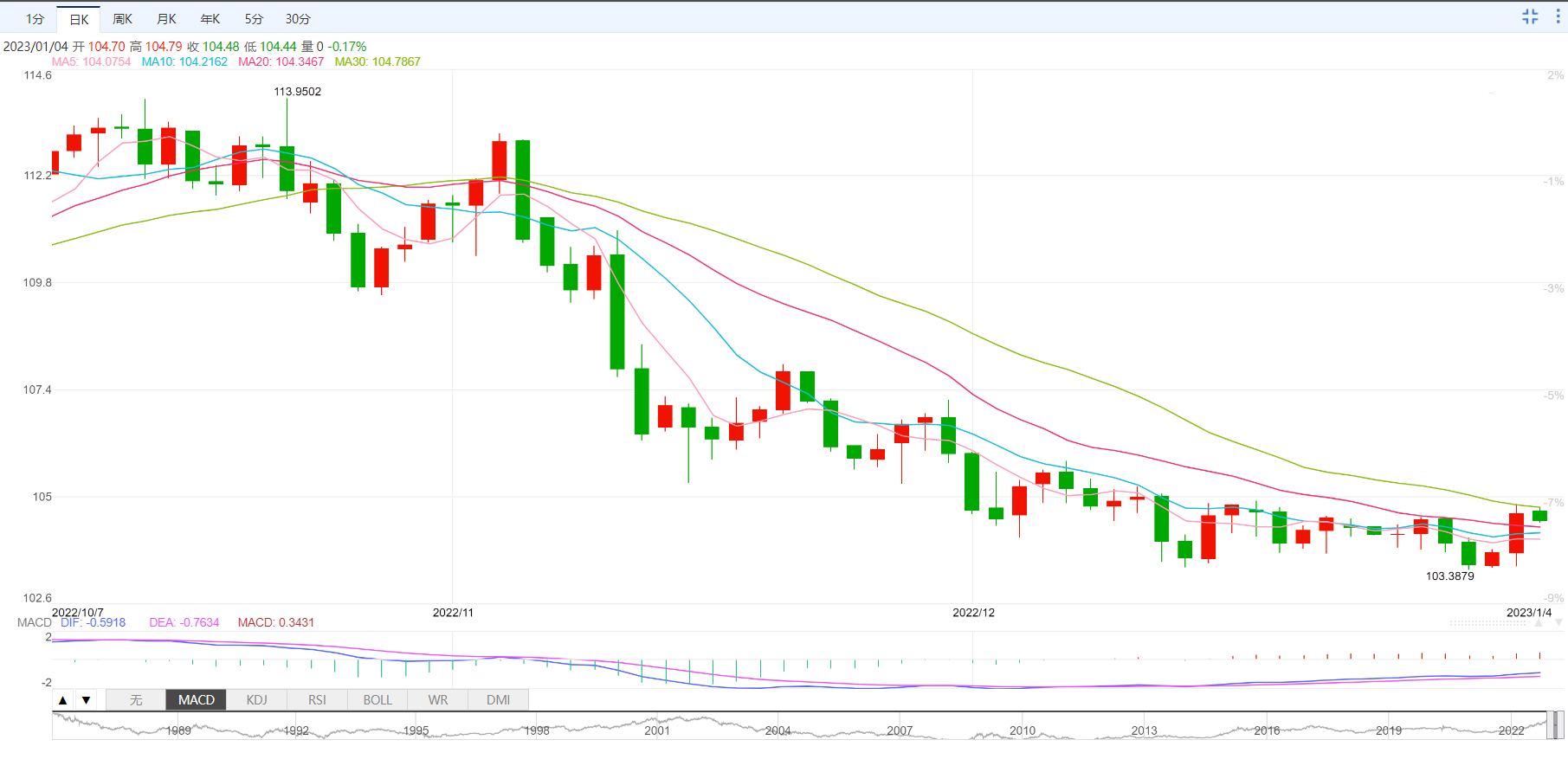Click the gray down triangle at panel edge
1568x772 pixels.
[x=1558, y=623]
